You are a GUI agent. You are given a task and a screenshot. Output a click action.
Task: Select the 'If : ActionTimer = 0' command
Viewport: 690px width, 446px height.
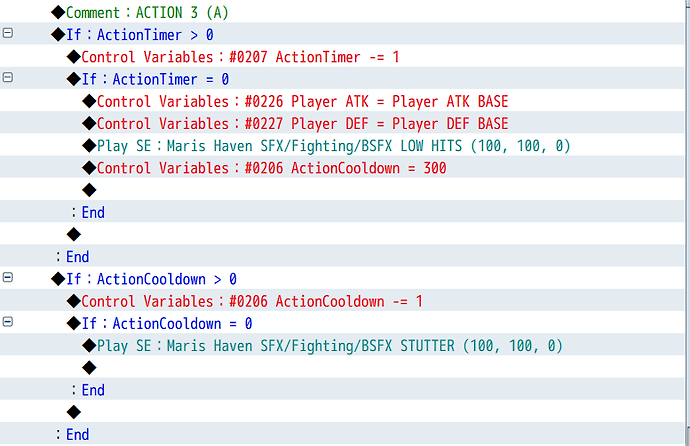tap(147, 80)
